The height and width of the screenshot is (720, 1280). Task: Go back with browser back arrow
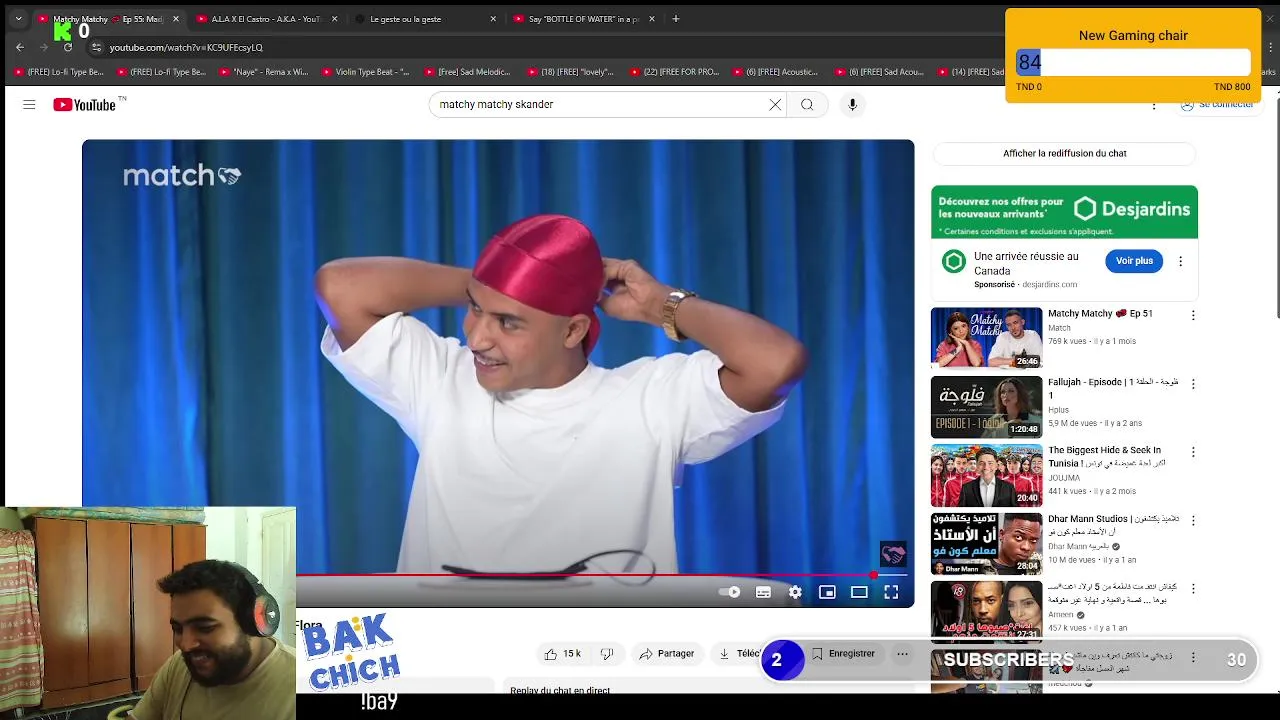tap(20, 47)
